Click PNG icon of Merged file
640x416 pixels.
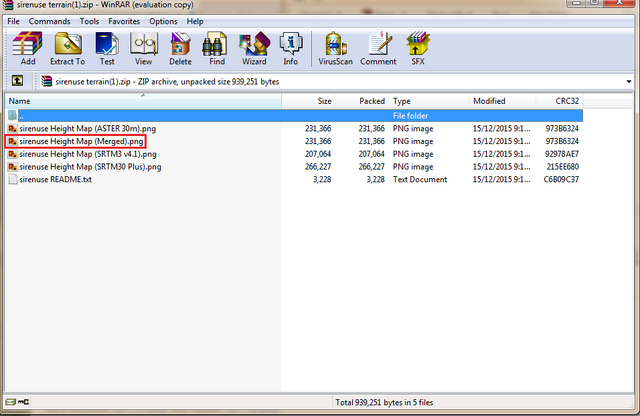point(13,141)
